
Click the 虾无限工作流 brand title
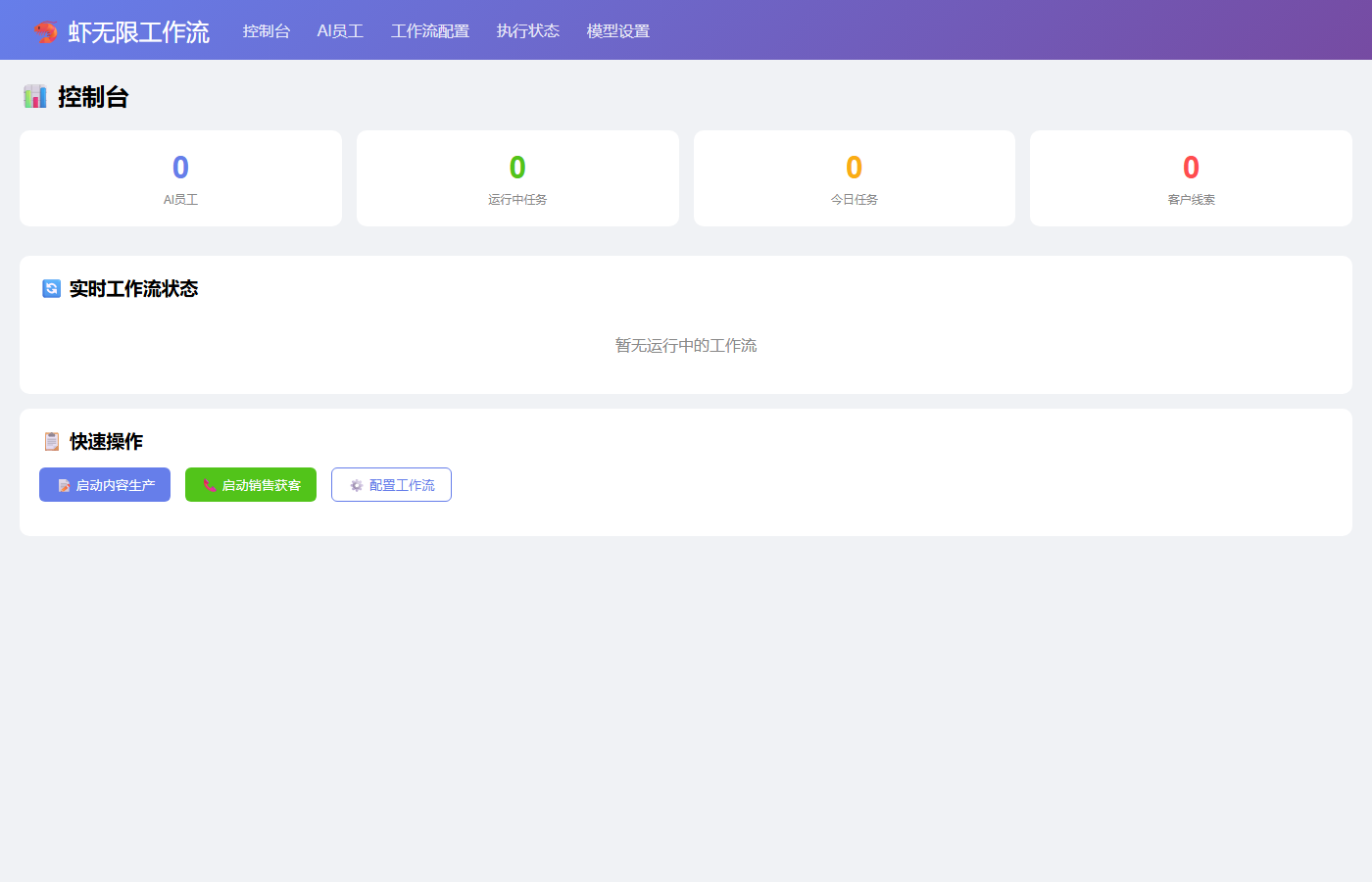(138, 31)
